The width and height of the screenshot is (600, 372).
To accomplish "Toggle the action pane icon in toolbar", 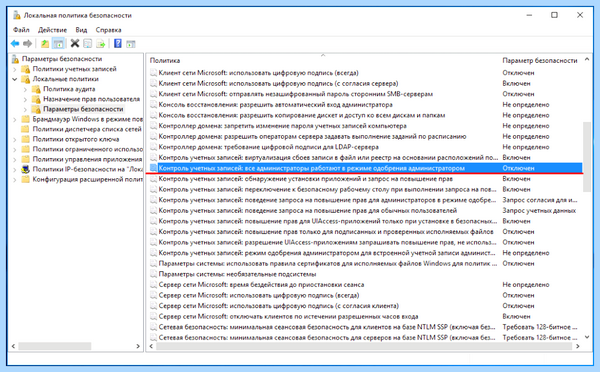I will pos(131,44).
